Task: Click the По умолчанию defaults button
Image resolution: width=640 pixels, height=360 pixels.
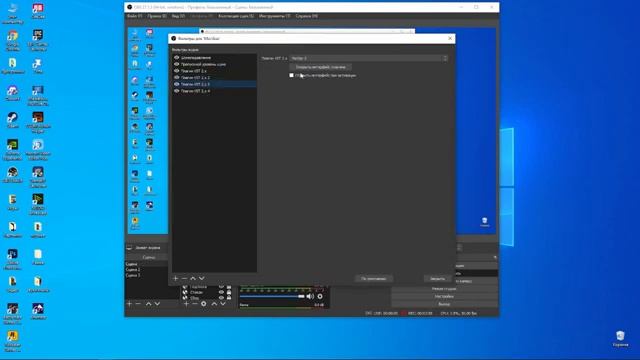Action: (x=373, y=278)
